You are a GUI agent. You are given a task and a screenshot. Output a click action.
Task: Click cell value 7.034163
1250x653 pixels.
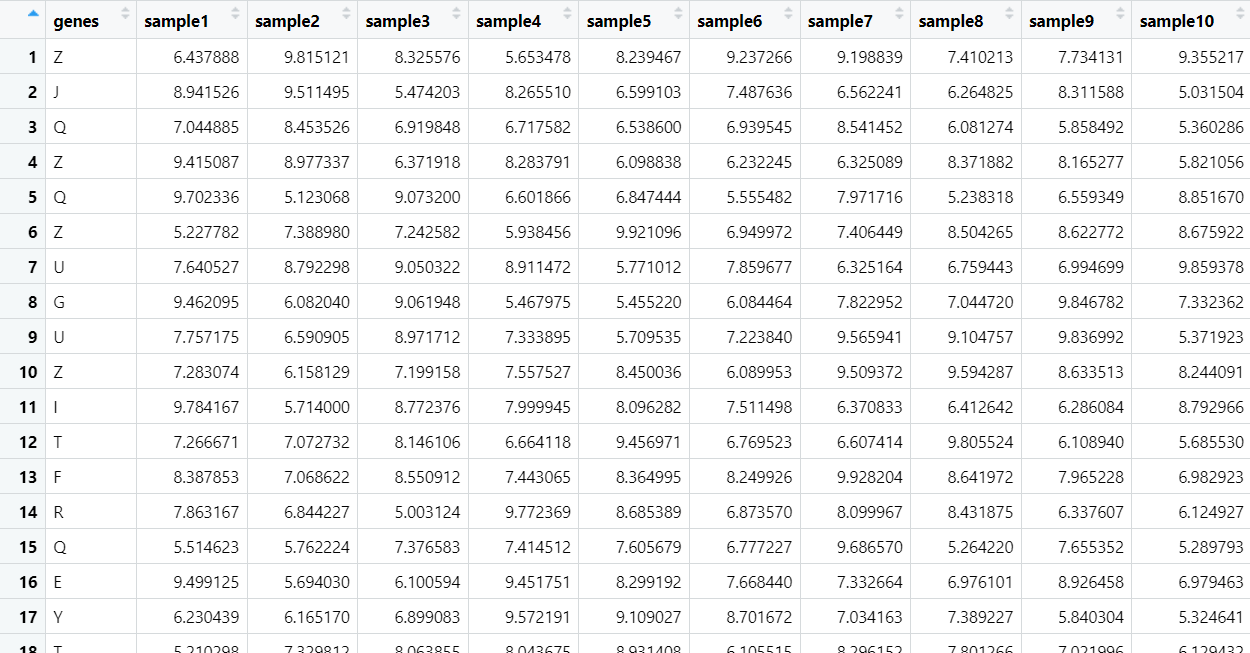(870, 617)
